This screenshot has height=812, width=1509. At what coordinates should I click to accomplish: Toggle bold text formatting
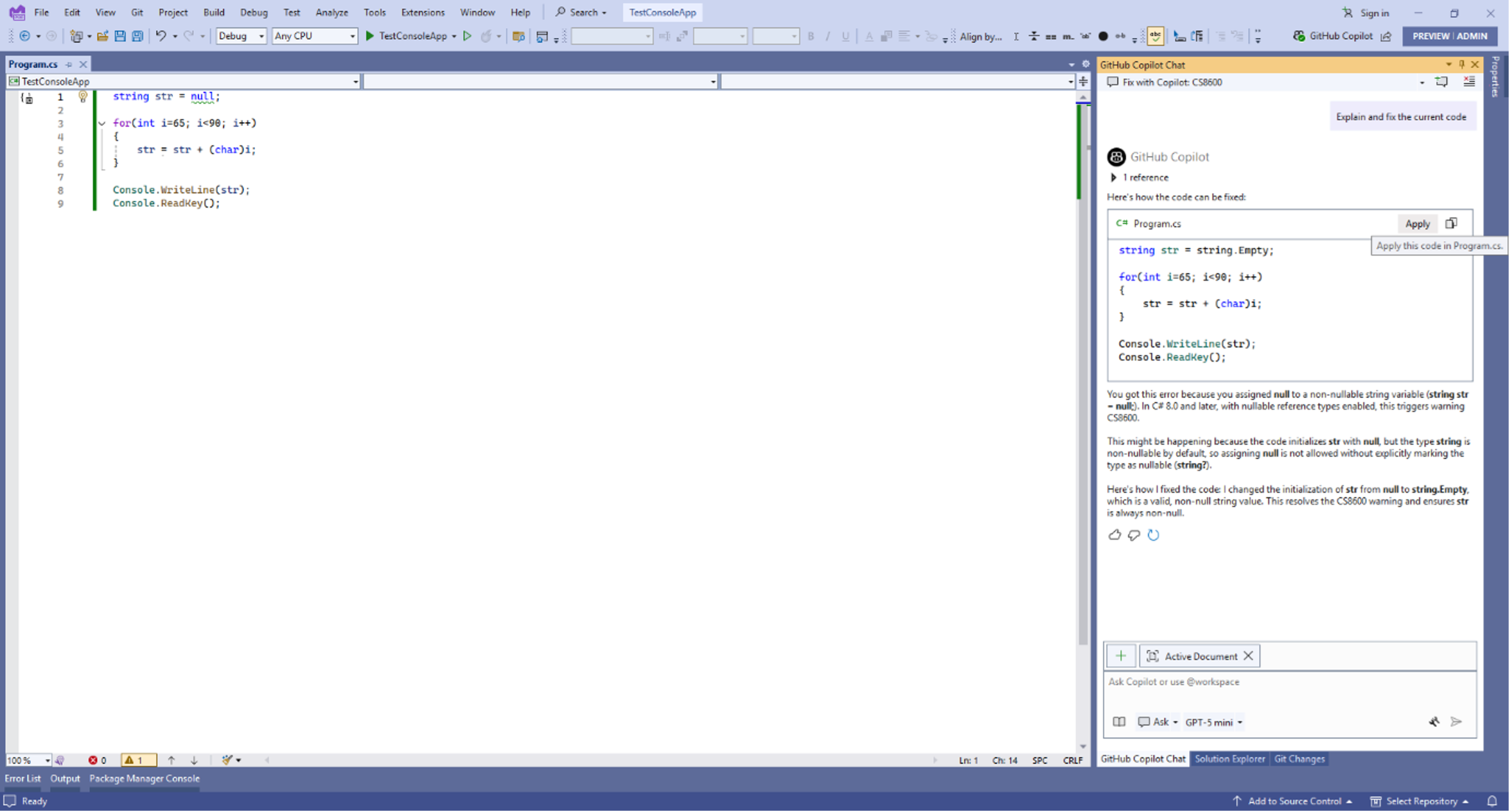point(811,36)
